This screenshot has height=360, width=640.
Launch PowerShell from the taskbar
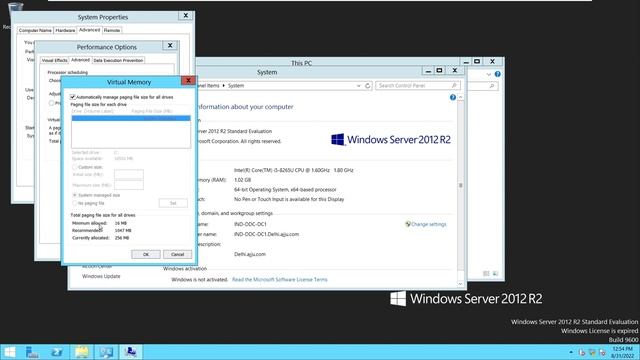click(x=57, y=352)
